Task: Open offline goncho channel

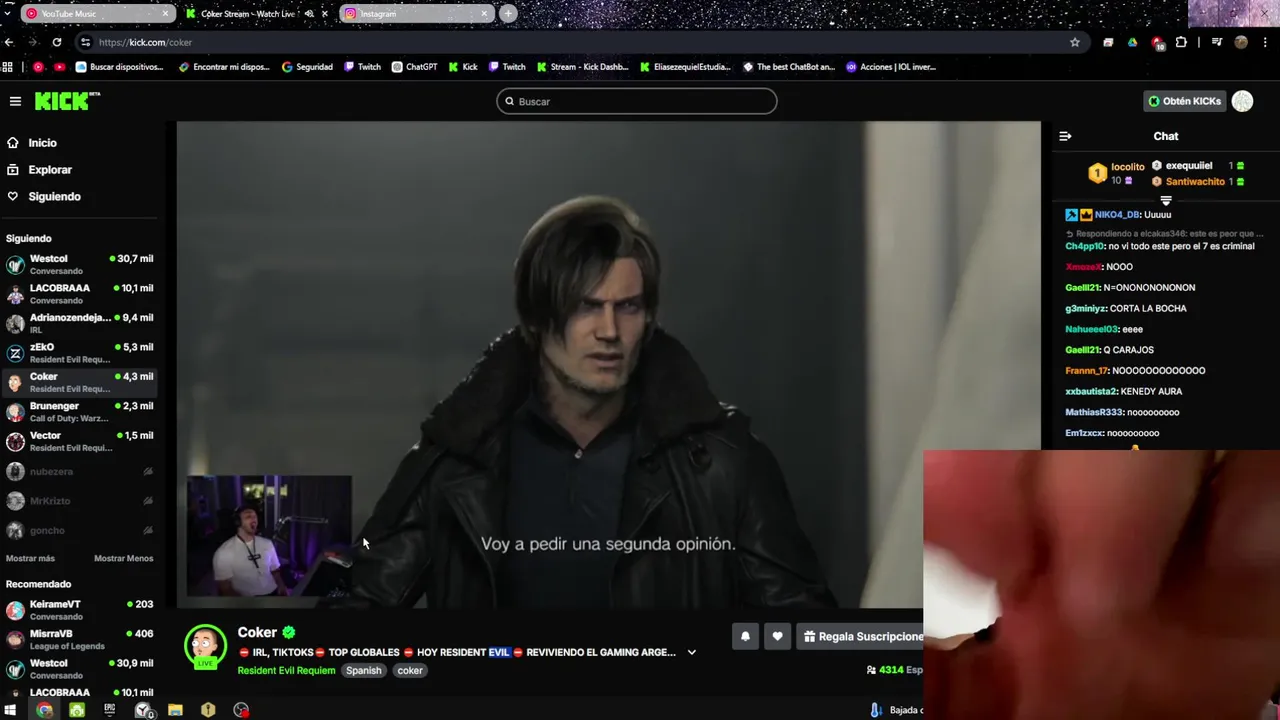Action: click(80, 530)
